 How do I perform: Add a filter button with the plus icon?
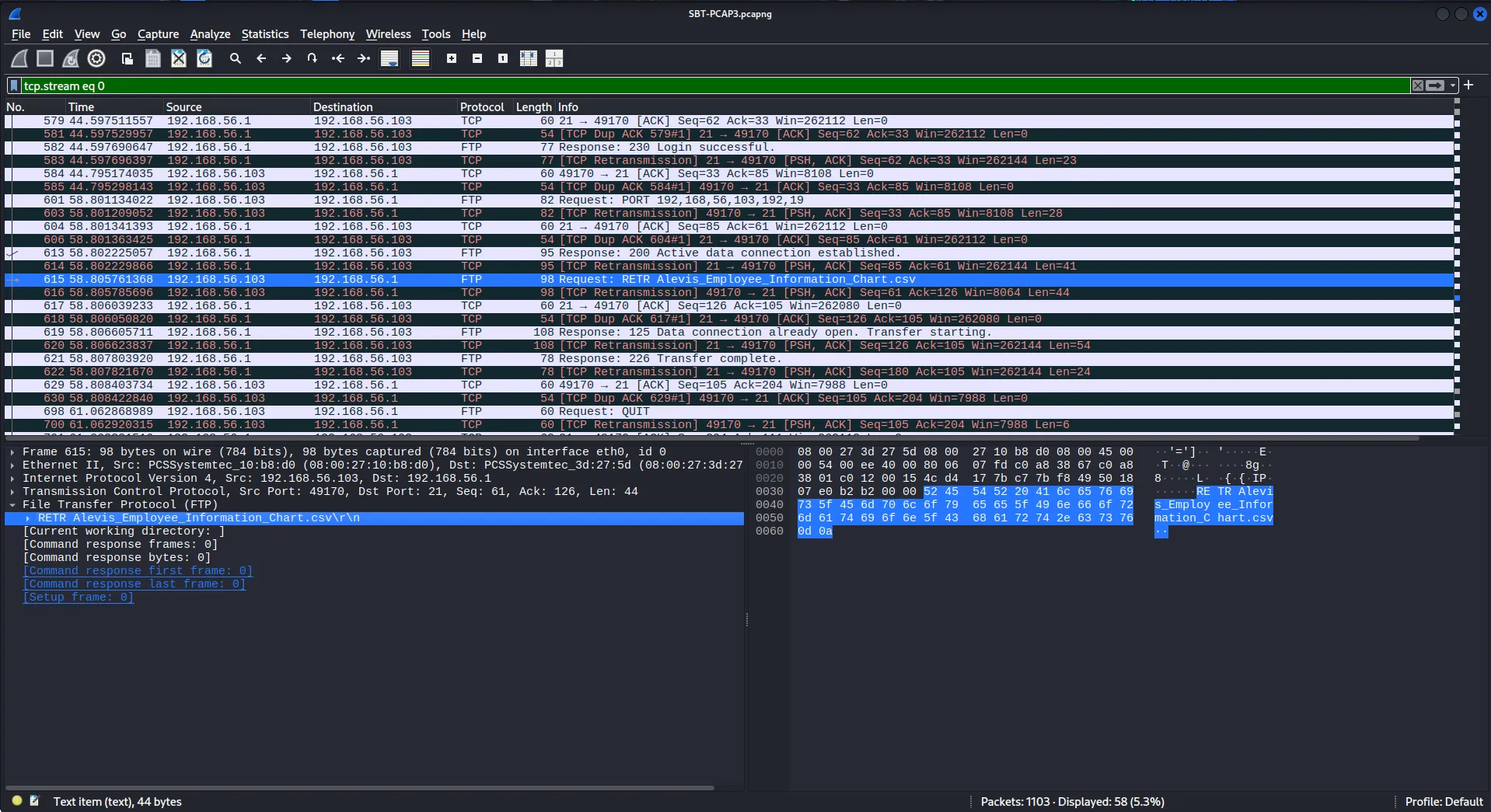(x=1468, y=85)
